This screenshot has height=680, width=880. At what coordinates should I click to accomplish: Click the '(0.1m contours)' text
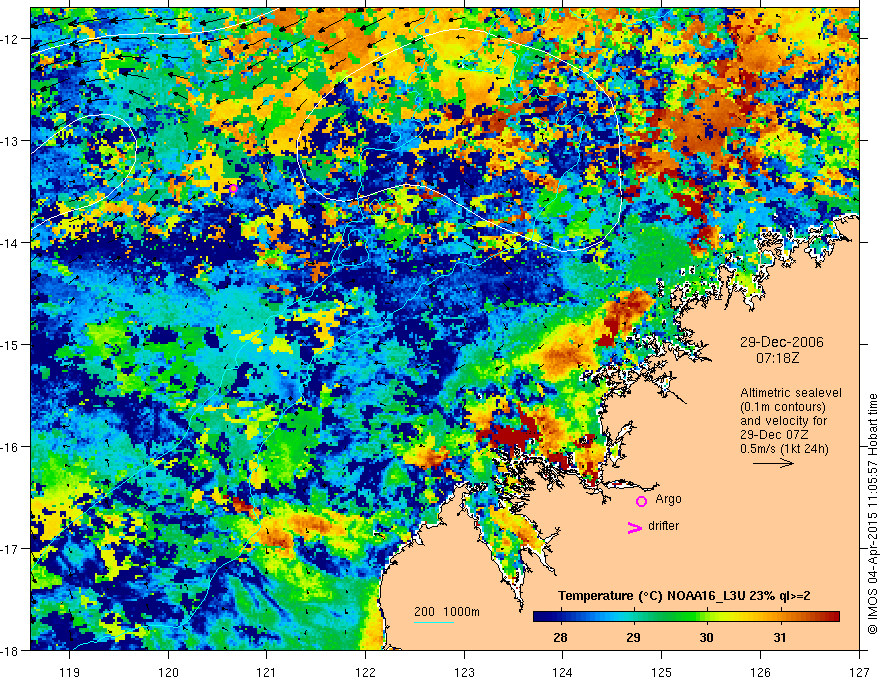783,407
